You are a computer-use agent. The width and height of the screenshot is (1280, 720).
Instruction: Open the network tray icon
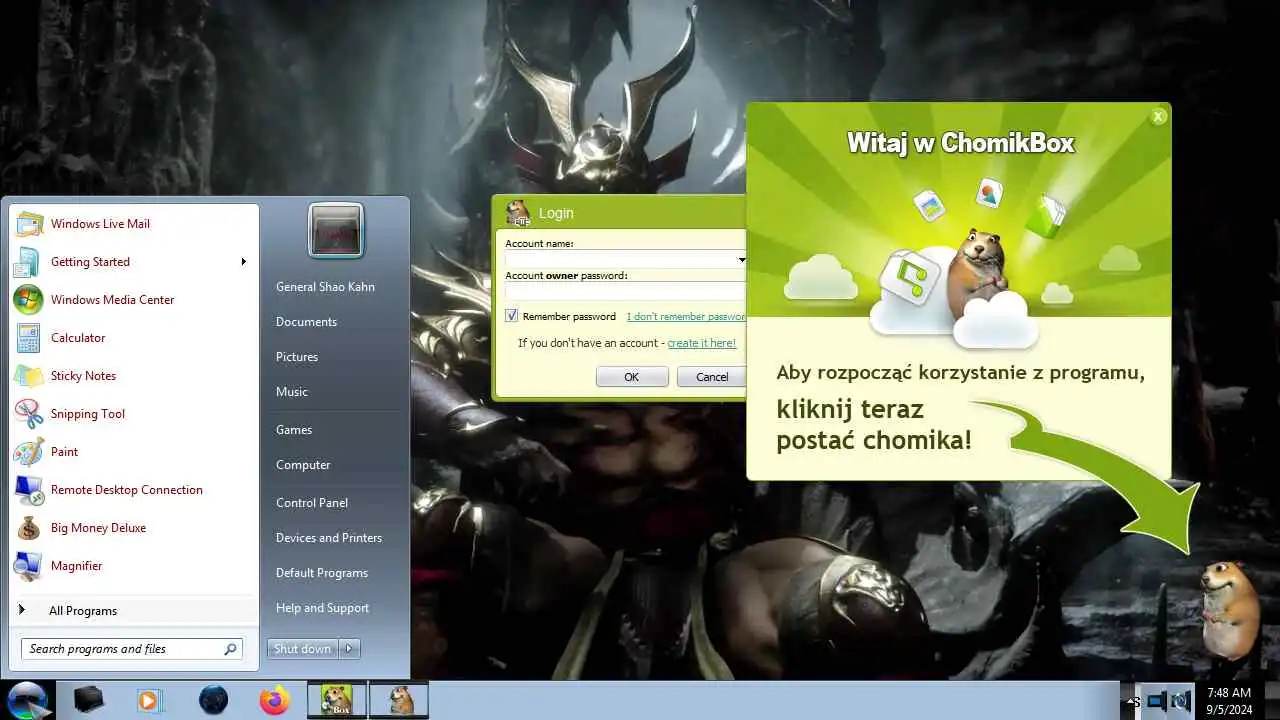[1158, 702]
